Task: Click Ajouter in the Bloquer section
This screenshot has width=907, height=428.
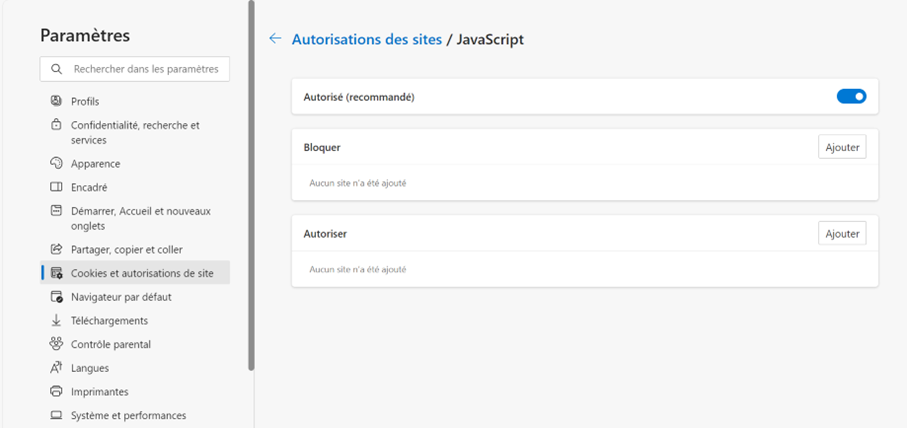Action: click(841, 147)
